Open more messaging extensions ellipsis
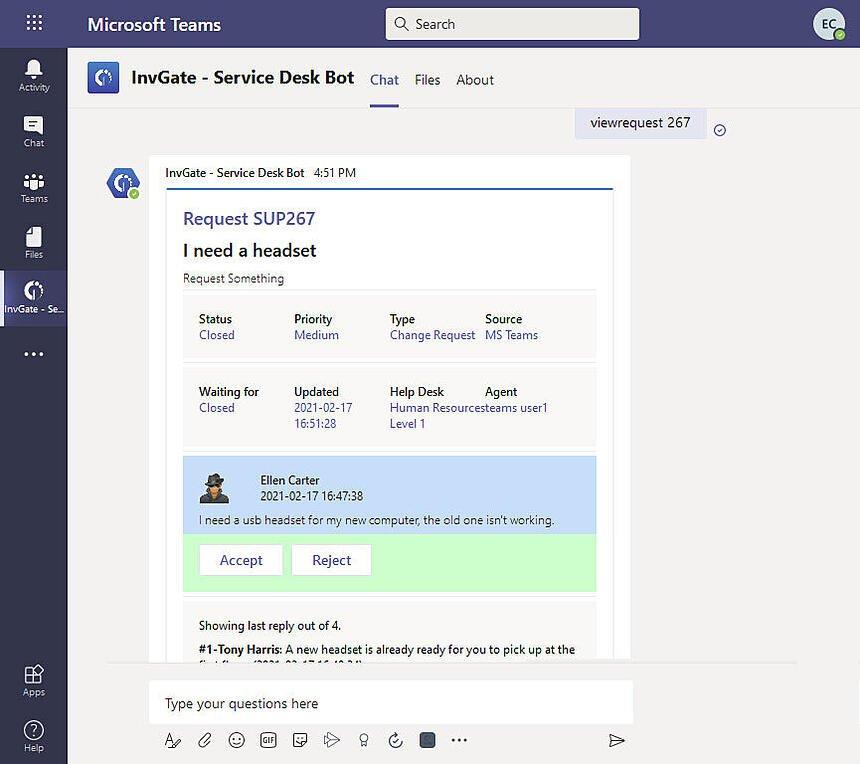Viewport: 860px width, 764px height. tap(459, 740)
